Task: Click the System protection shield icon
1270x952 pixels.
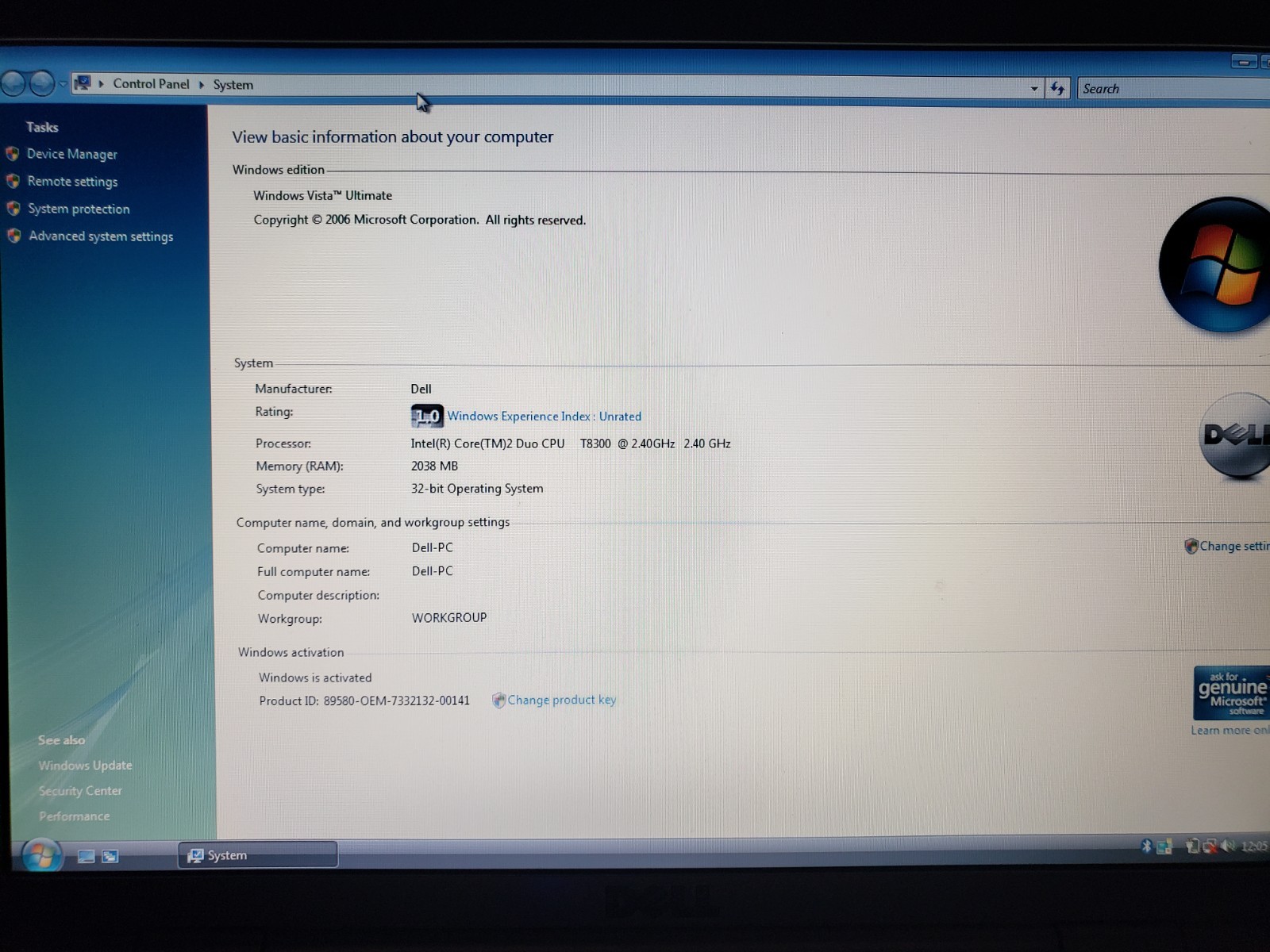Action: pos(13,208)
